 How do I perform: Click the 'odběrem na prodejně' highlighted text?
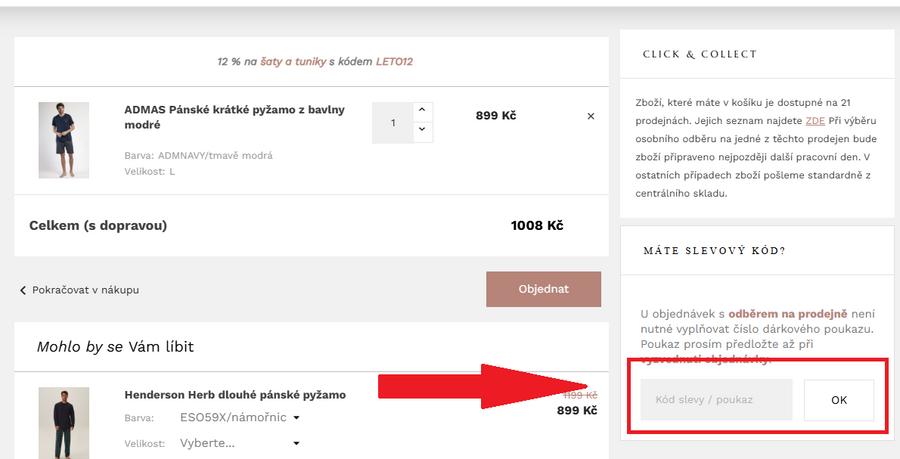pyautogui.click(x=788, y=313)
